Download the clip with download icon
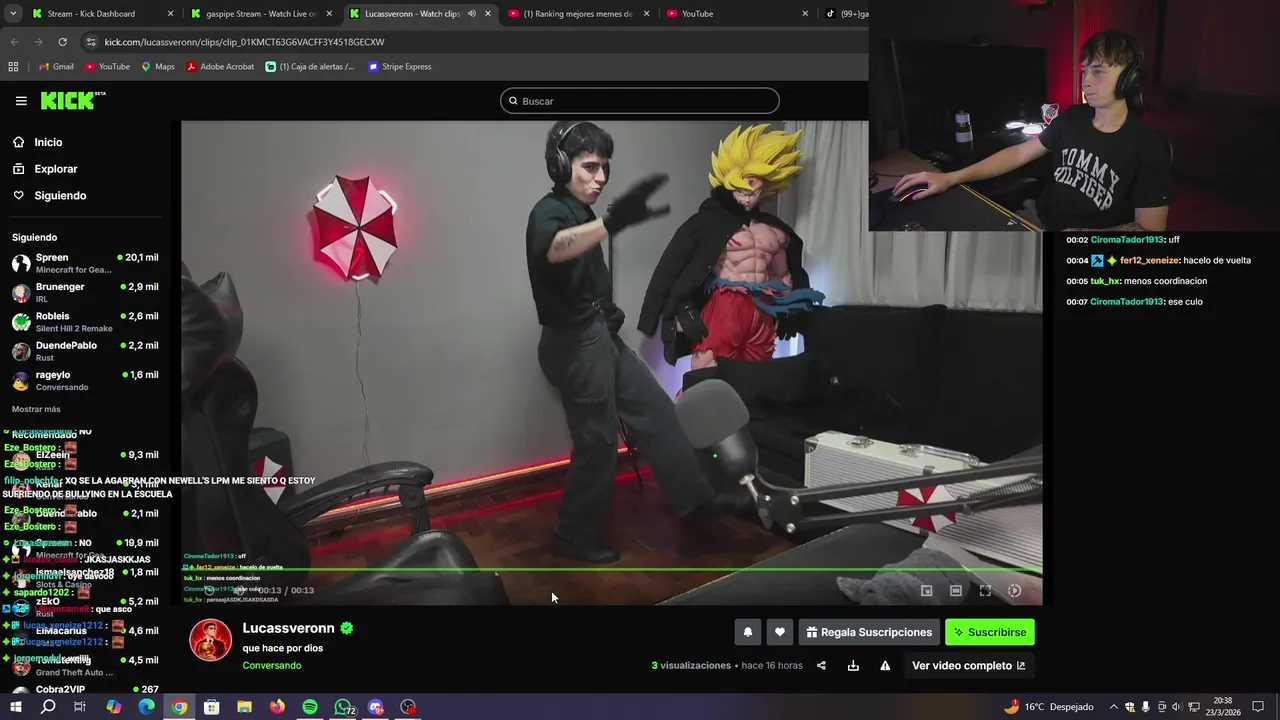Viewport: 1280px width, 720px height. pyautogui.click(x=853, y=666)
